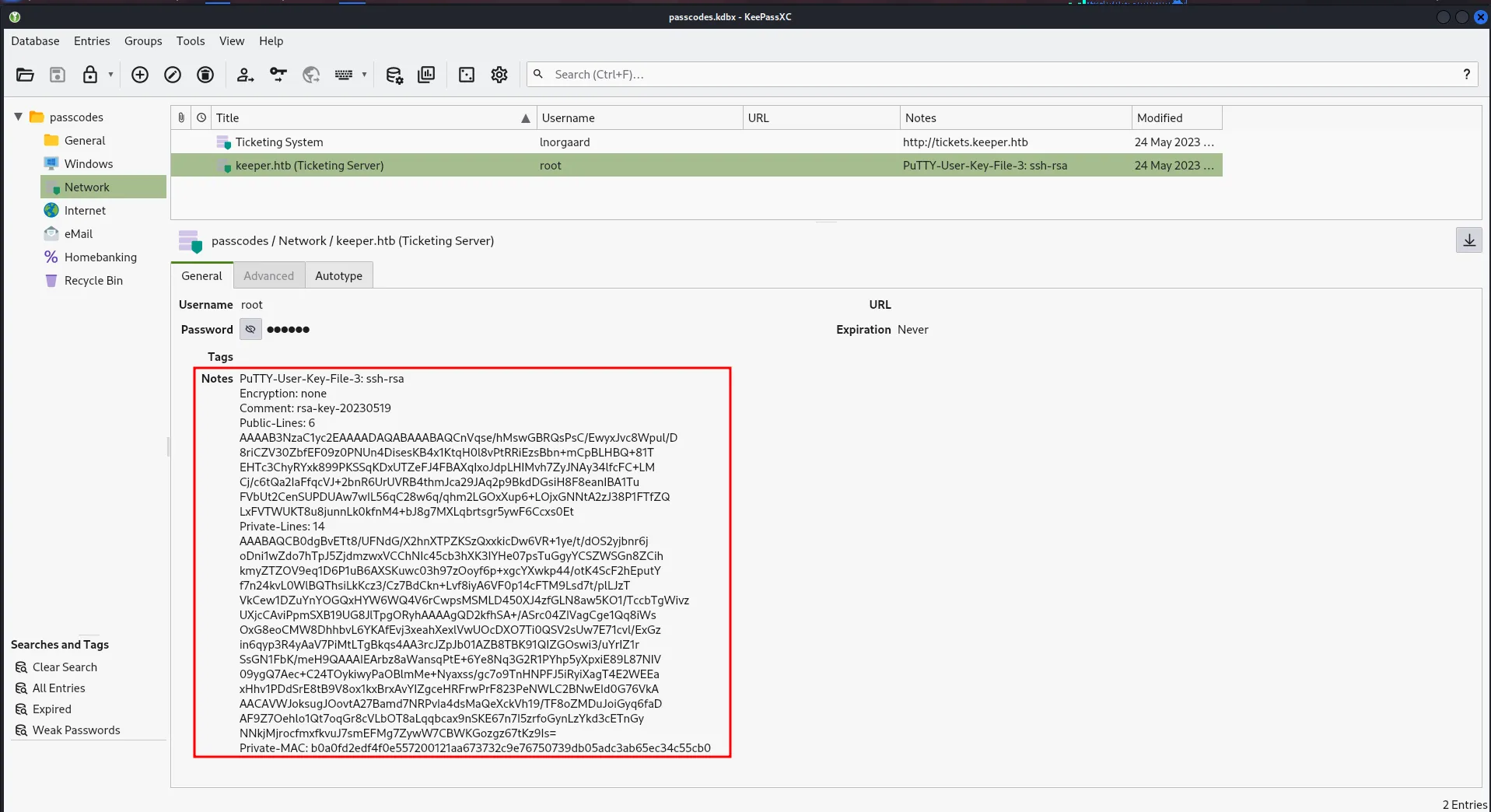Image resolution: width=1491 pixels, height=812 pixels.
Task: Sort entries by Username column header
Action: pyautogui.click(x=639, y=117)
